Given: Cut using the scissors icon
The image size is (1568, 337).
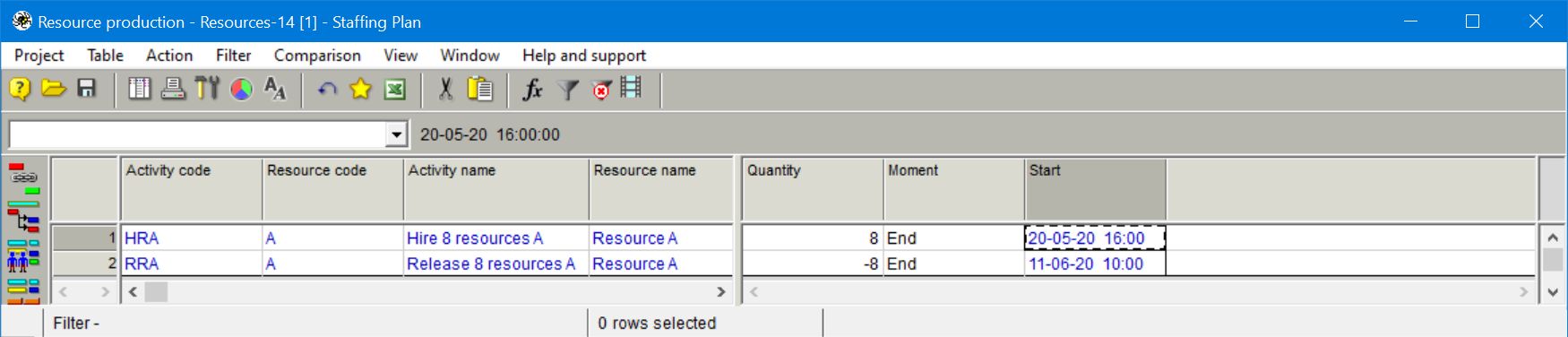Looking at the screenshot, I should click(445, 89).
